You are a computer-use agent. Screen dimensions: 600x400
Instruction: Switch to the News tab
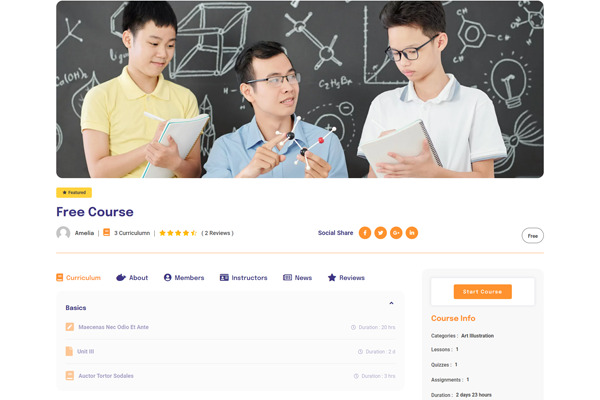[297, 278]
